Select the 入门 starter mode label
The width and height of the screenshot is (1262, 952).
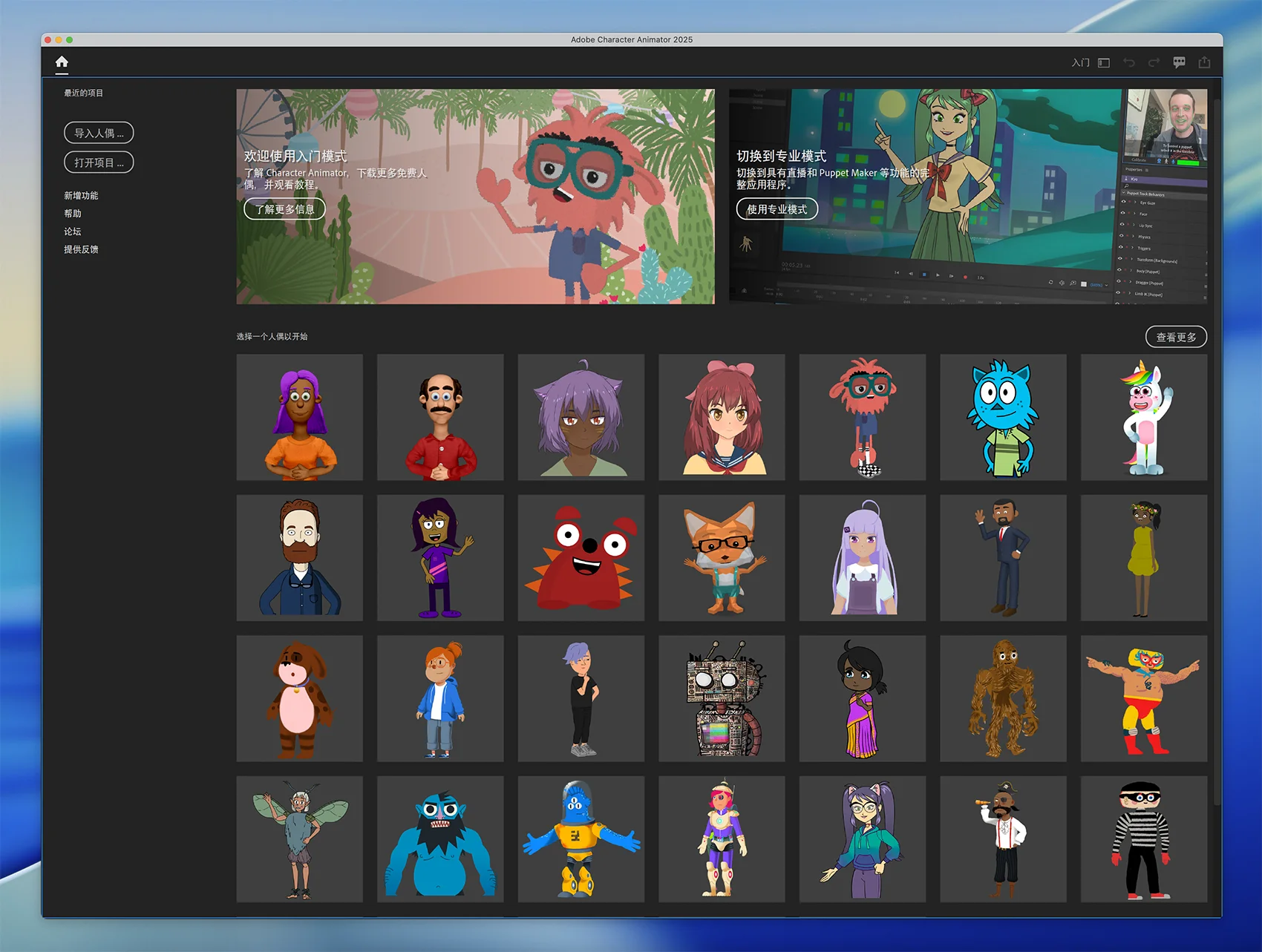(x=1080, y=63)
